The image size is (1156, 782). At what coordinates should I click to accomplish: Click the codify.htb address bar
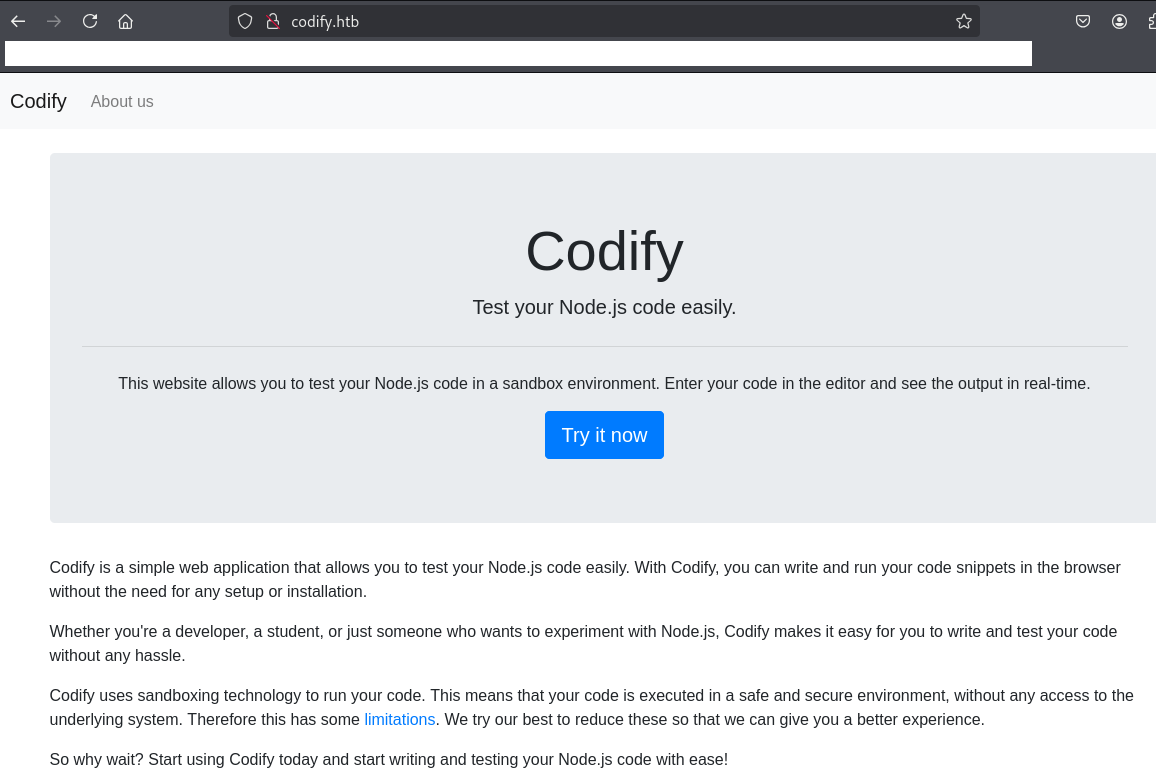click(x=600, y=21)
